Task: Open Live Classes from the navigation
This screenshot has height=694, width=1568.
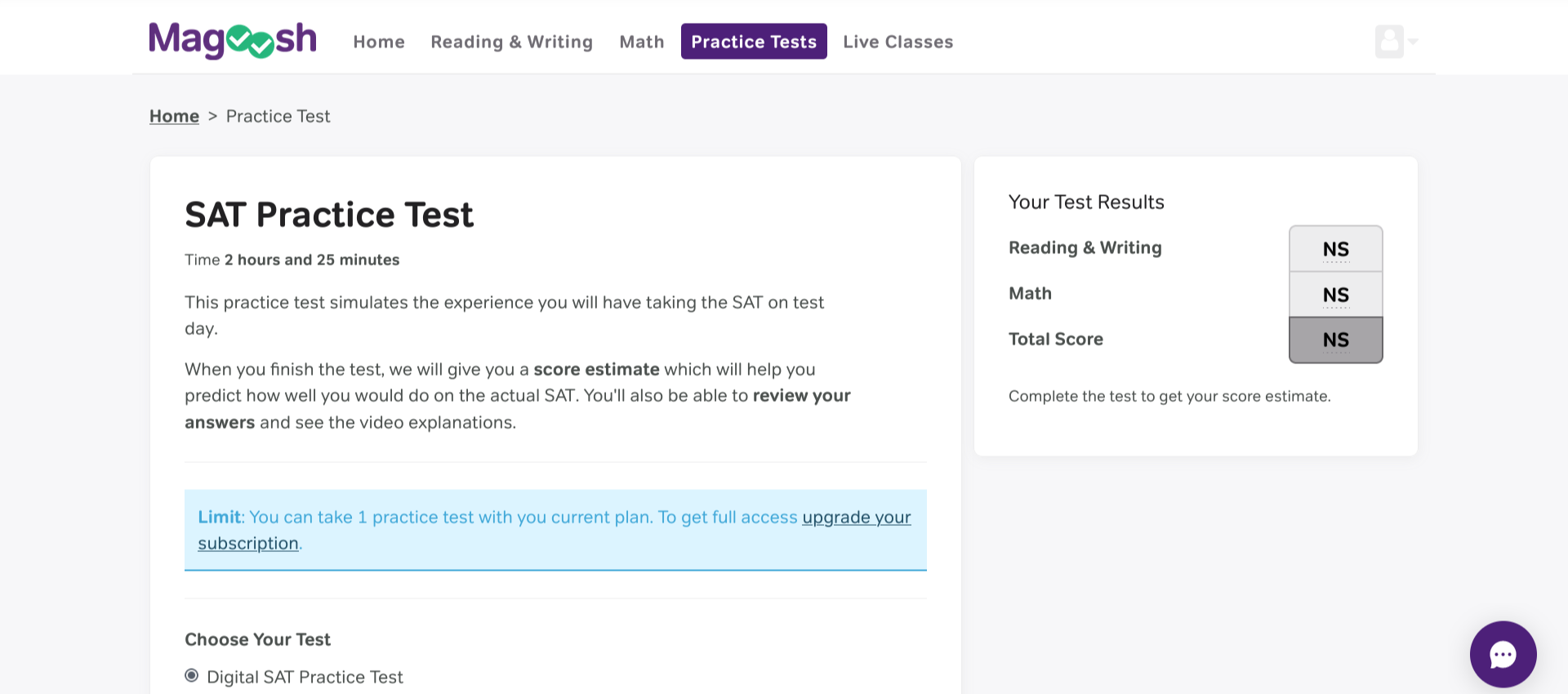Action: coord(898,42)
